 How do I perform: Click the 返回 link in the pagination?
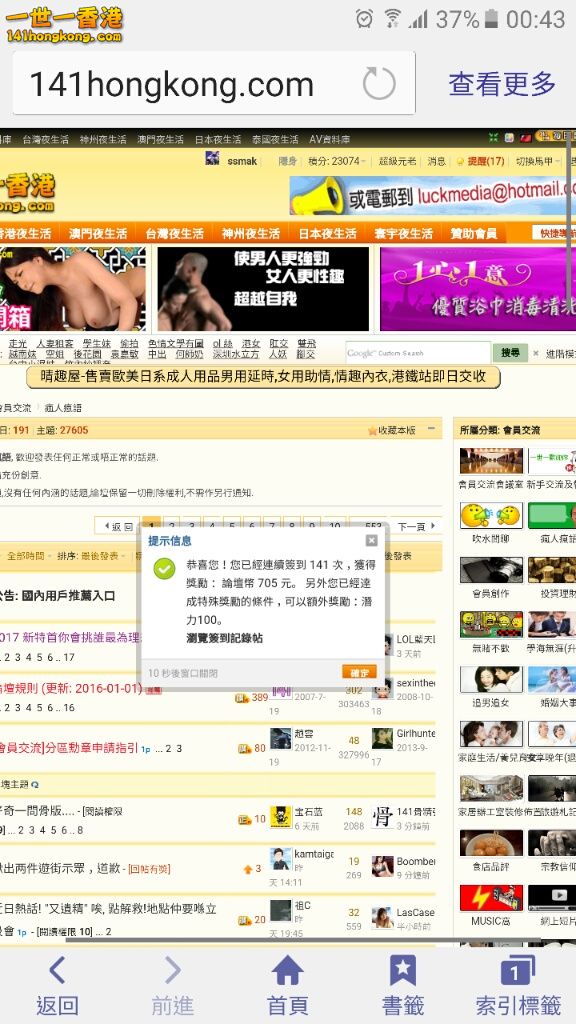(117, 526)
